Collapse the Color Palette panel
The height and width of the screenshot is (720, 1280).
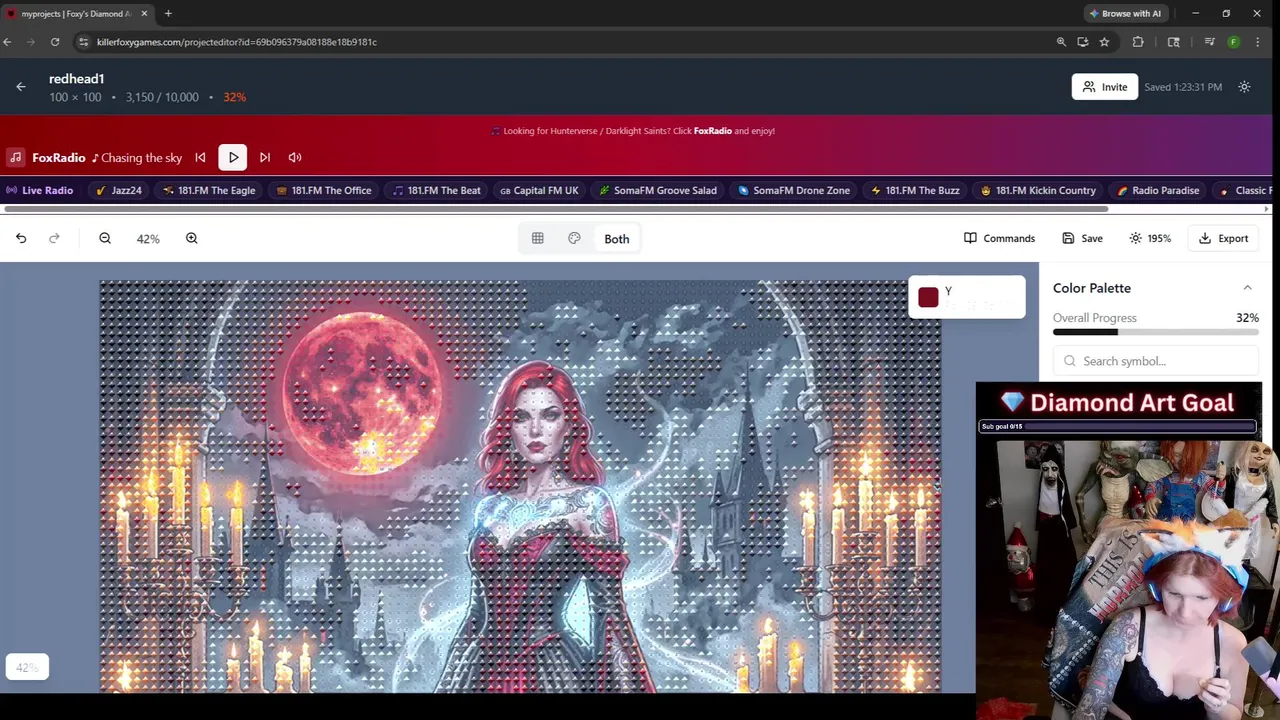pyautogui.click(x=1247, y=288)
